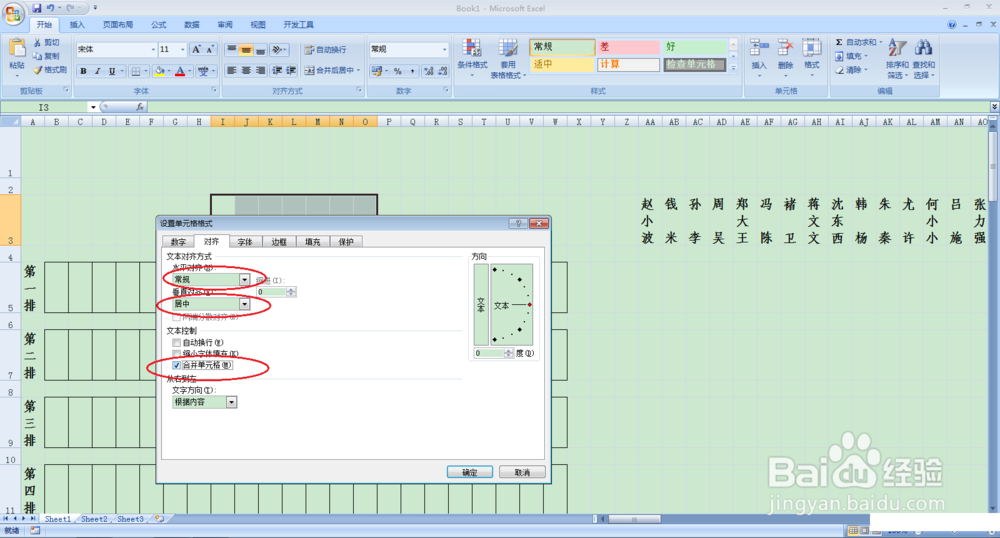Toggle the Wrap Text (自动换行) checkbox in dialog
This screenshot has width=1000, height=538.
click(x=177, y=342)
